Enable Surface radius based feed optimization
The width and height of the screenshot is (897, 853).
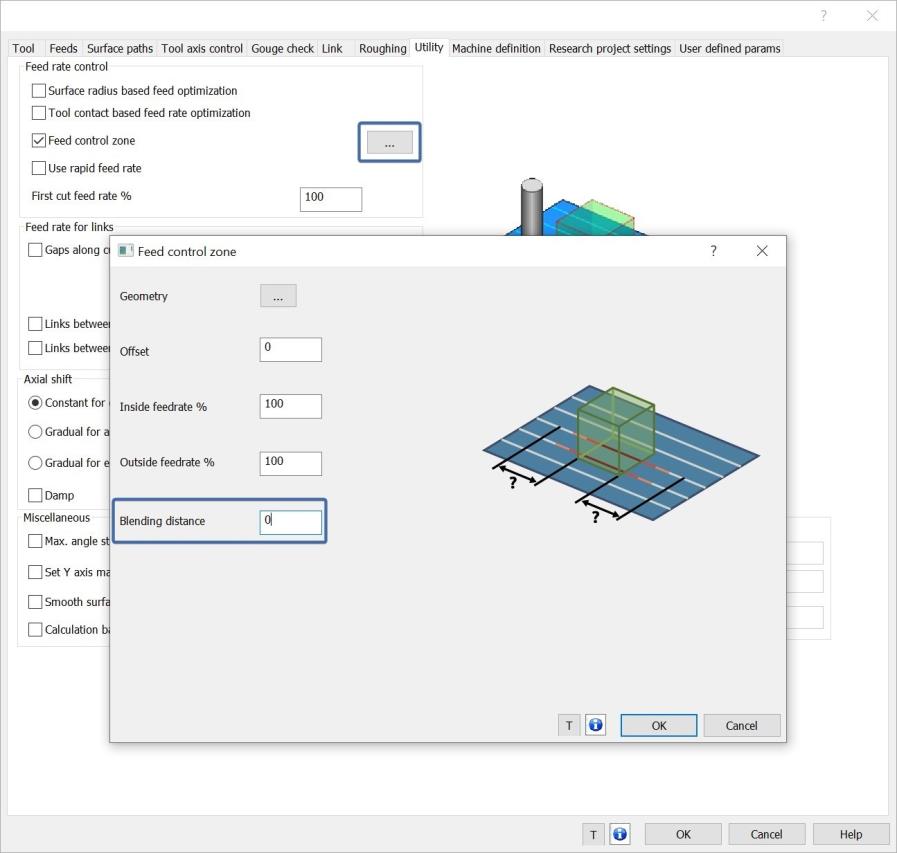pyautogui.click(x=38, y=90)
